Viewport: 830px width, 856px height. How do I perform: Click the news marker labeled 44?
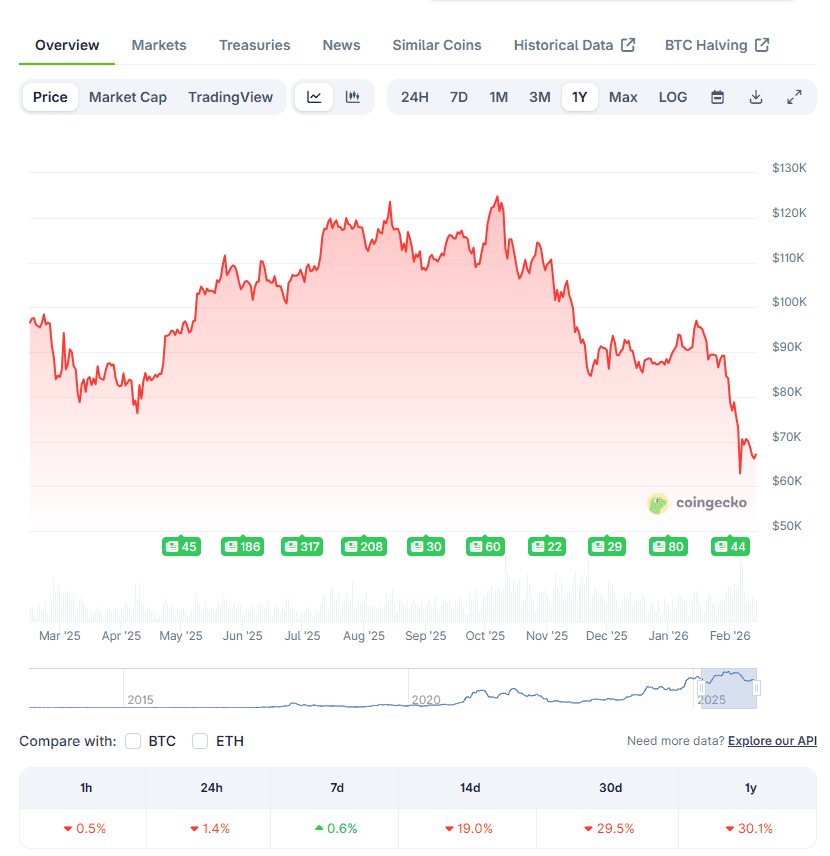(x=731, y=546)
